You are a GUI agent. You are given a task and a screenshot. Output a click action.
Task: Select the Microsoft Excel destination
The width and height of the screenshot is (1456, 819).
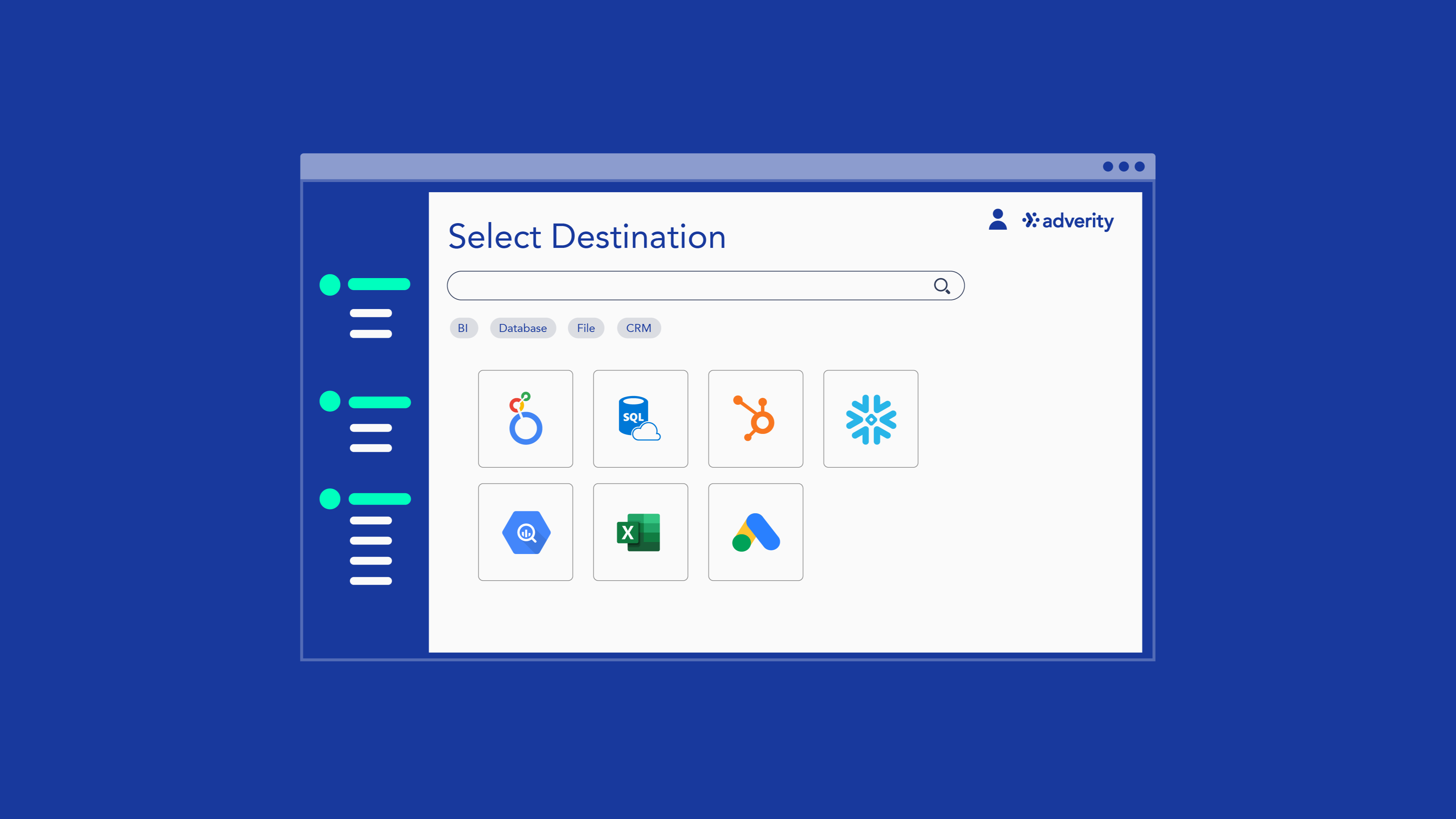point(640,532)
